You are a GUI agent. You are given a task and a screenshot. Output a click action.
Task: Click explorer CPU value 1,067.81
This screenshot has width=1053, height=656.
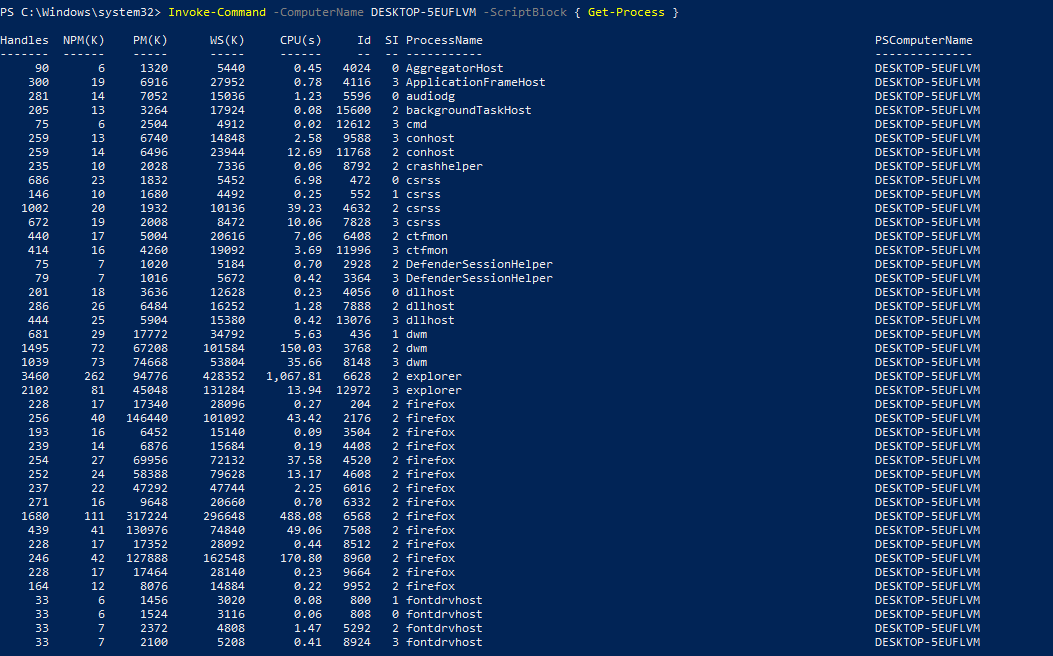tap(294, 376)
